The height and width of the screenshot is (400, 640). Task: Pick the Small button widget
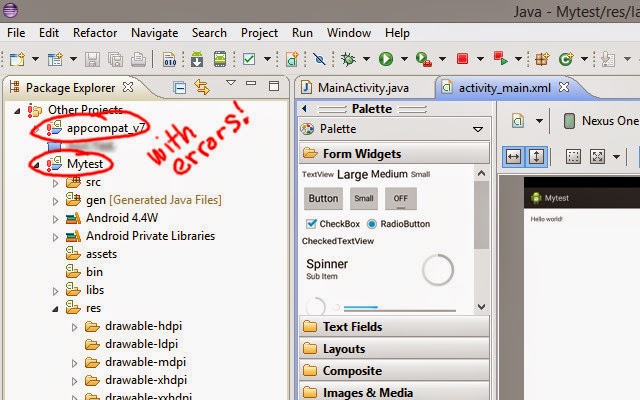tap(364, 198)
